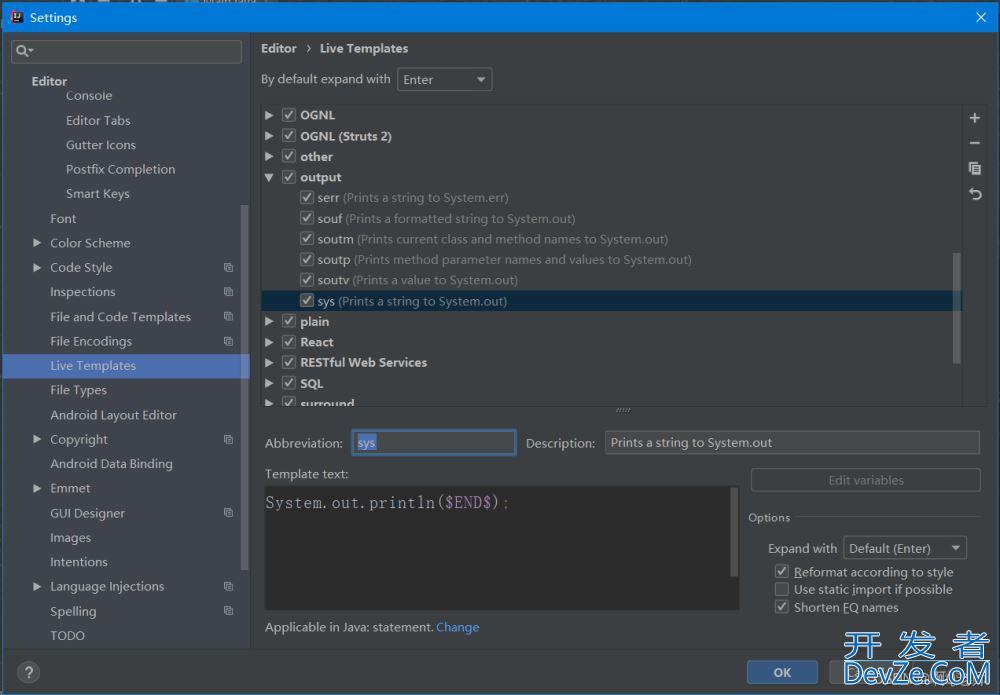Select the soutp template row
Screen dimensions: 1000x695
coord(611,260)
